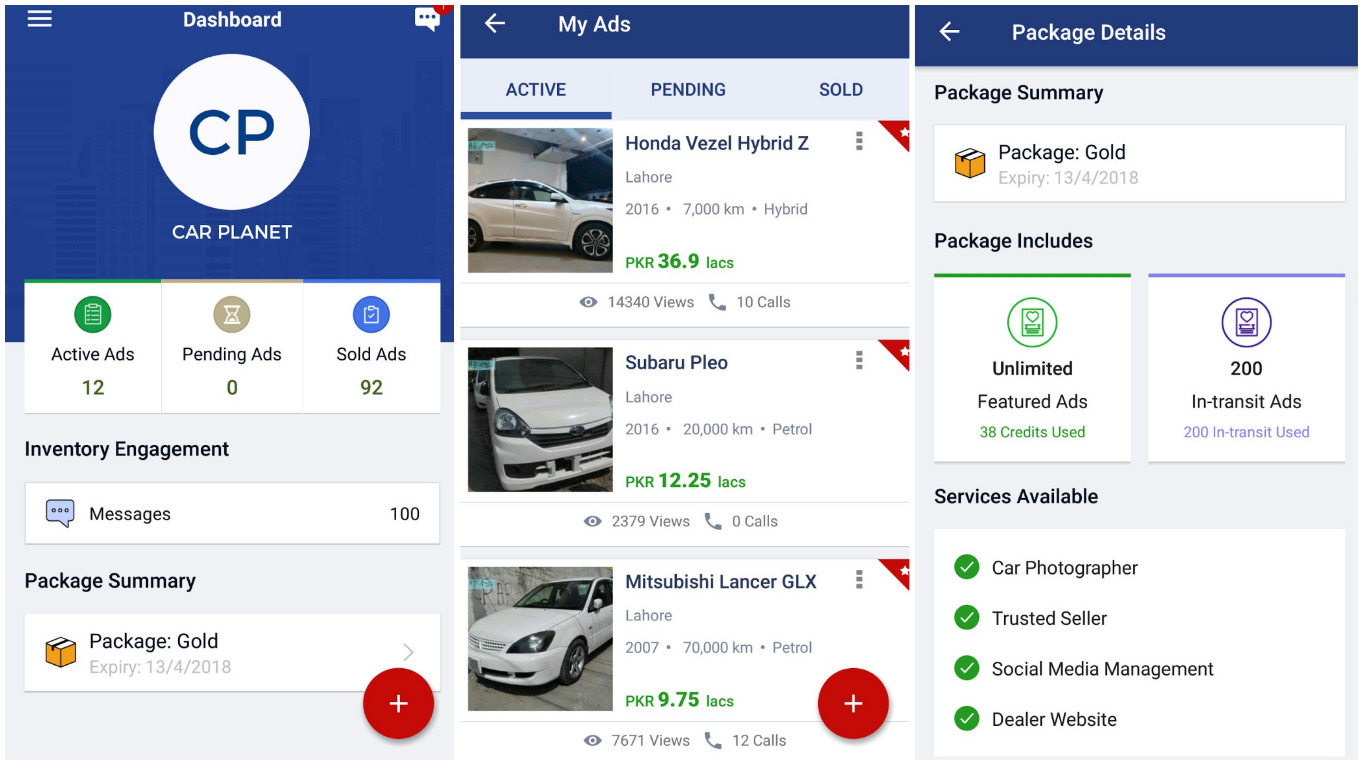Open the Mitsubishi Lancer GLX car photo
Image resolution: width=1366 pixels, height=768 pixels.
pyautogui.click(x=540, y=639)
